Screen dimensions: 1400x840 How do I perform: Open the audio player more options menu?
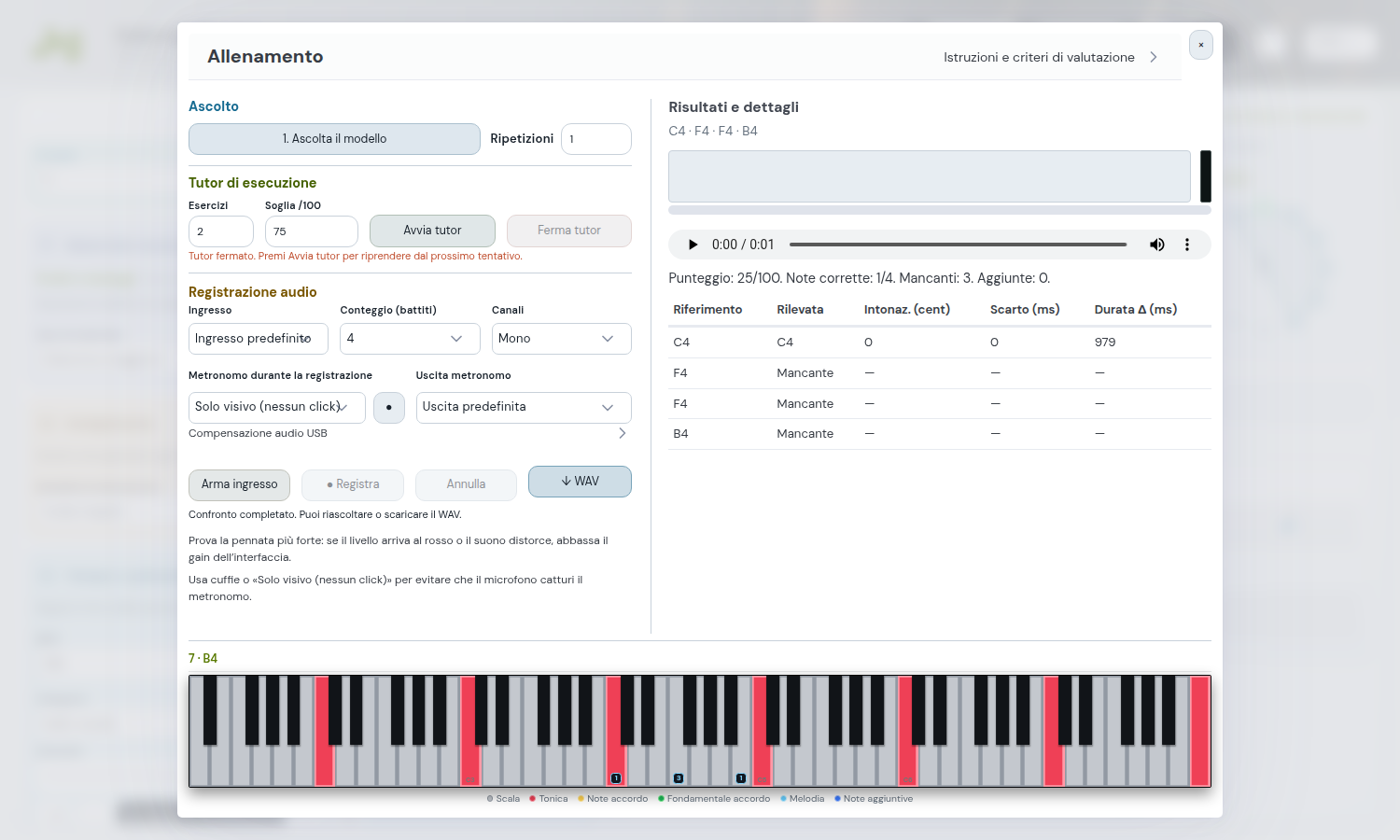pos(1187,245)
